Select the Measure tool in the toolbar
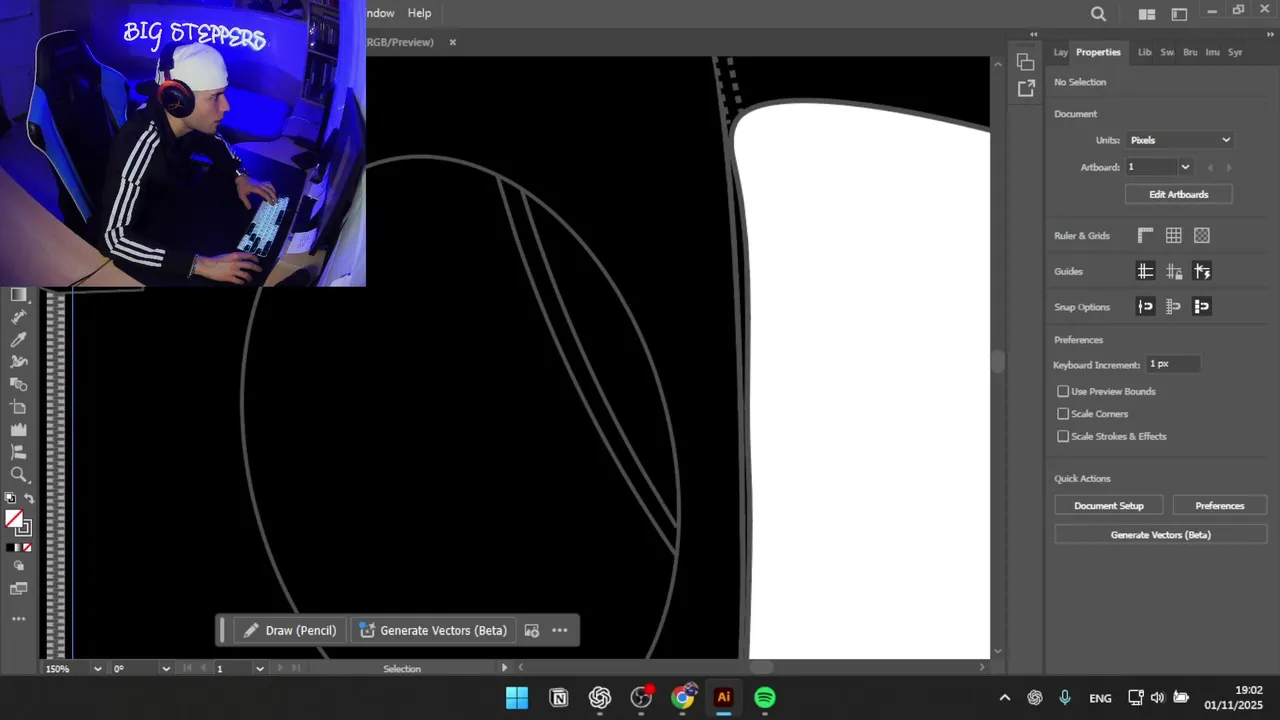This screenshot has width=1280, height=720. [x=18, y=317]
